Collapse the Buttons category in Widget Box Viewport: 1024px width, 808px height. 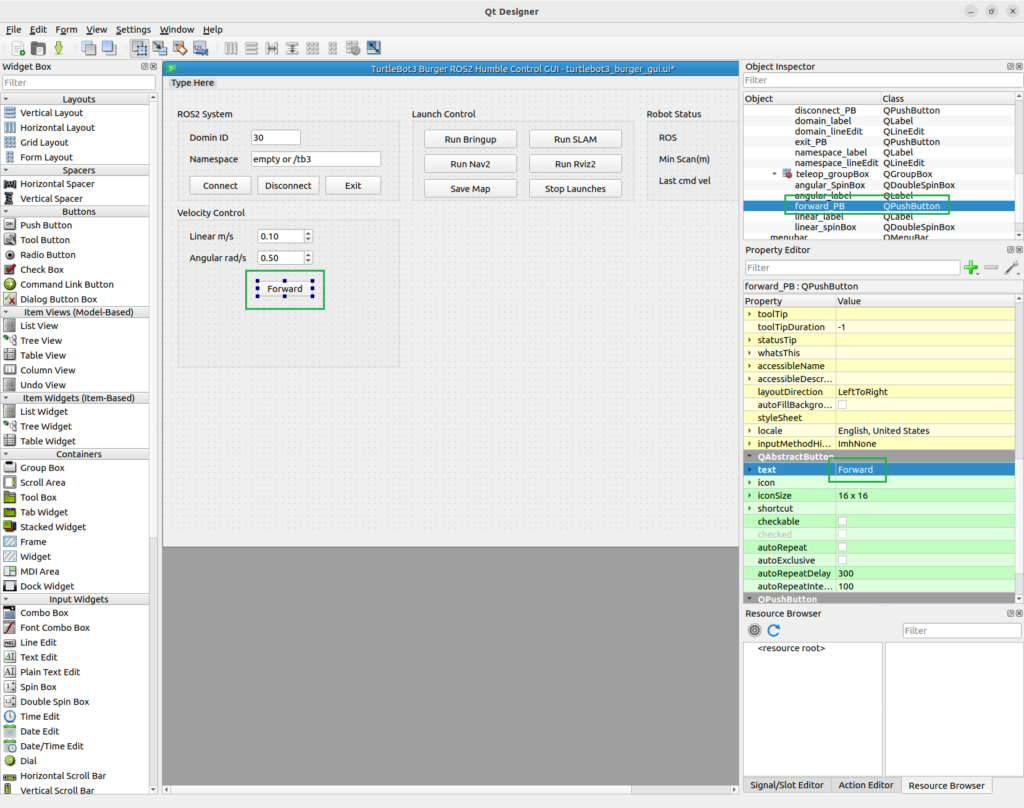pos(7,212)
